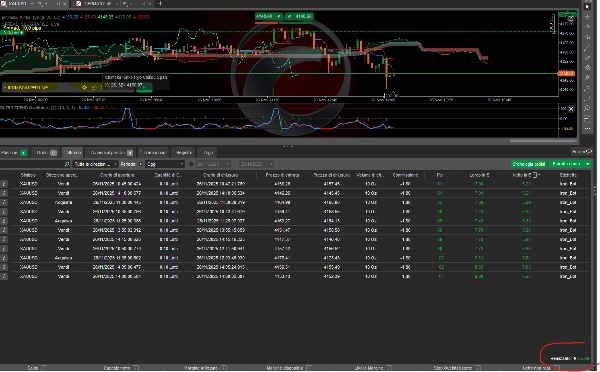
Task: Click the expand chart icon near price axis
Action: [571, 18]
